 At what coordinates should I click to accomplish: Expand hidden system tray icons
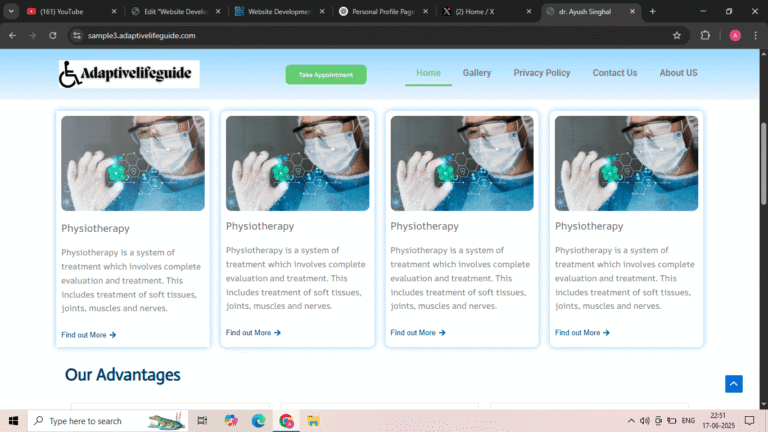(630, 421)
